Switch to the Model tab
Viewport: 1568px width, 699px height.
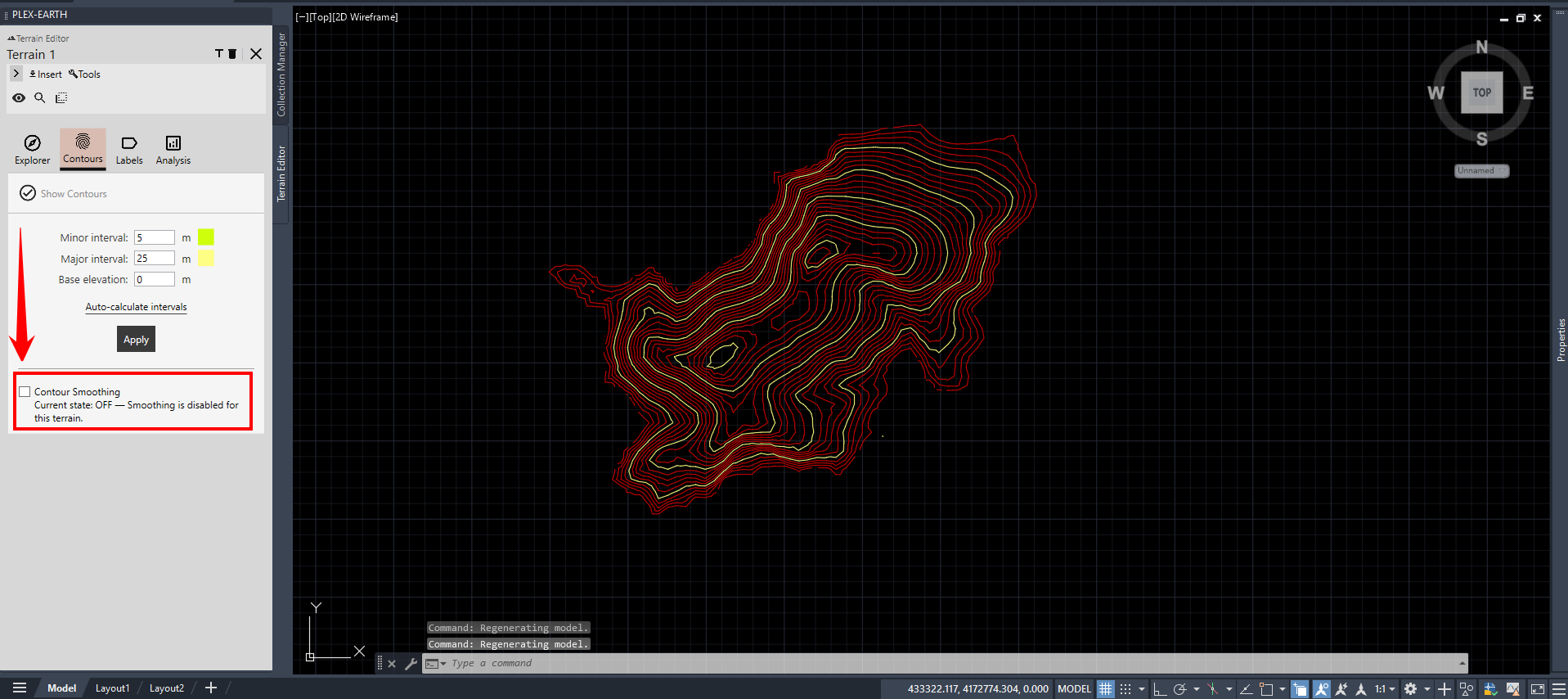pyautogui.click(x=61, y=688)
